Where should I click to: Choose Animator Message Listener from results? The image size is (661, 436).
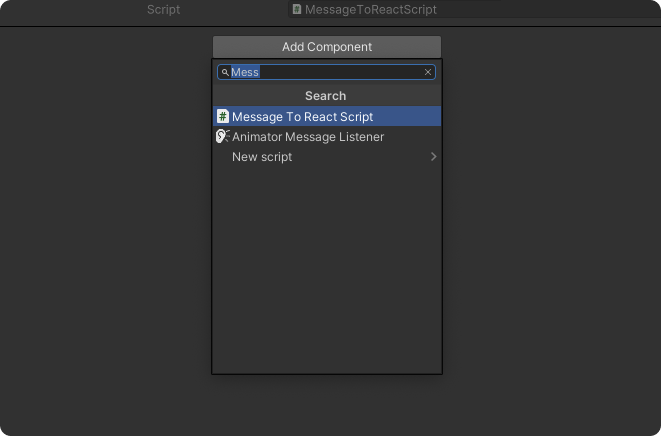pos(308,137)
